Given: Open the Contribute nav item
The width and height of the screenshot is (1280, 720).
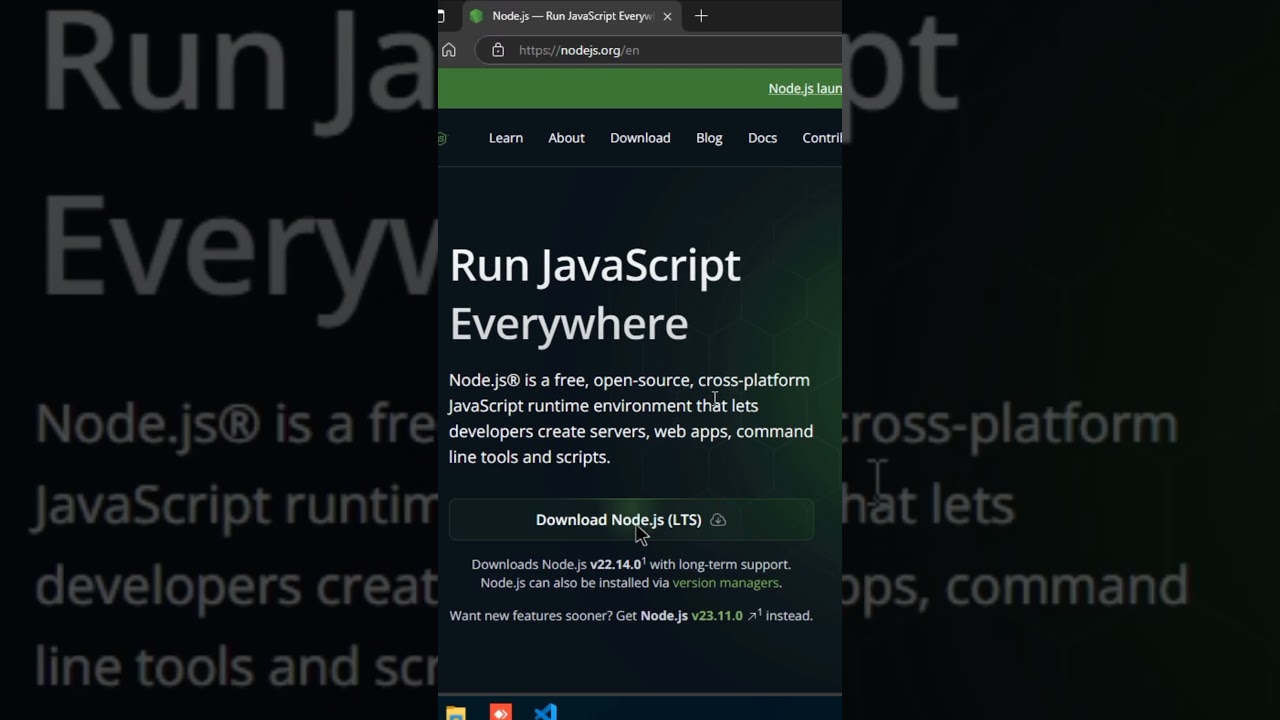Looking at the screenshot, I should pos(822,138).
